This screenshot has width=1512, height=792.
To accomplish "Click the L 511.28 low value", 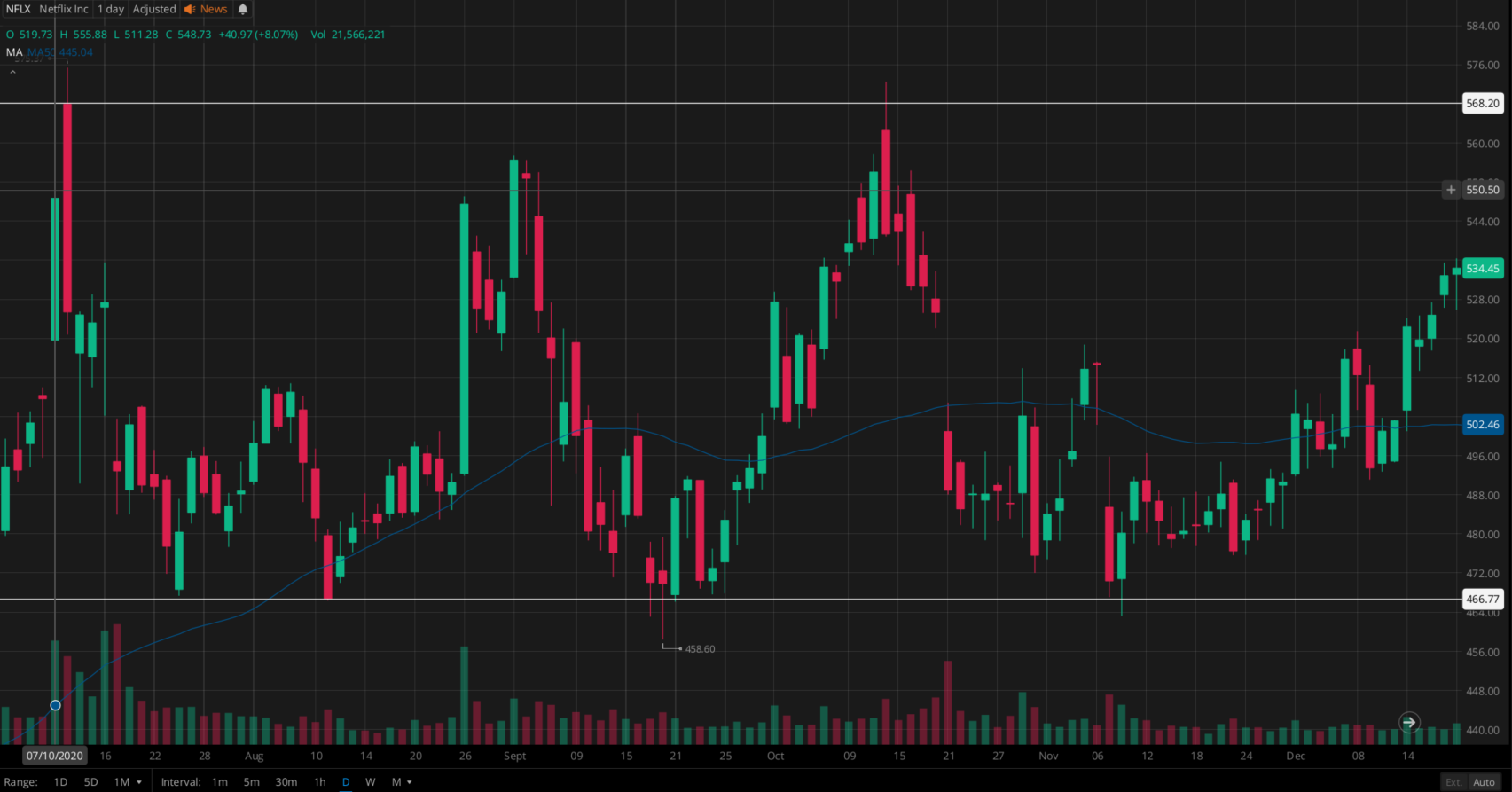I will point(136,35).
